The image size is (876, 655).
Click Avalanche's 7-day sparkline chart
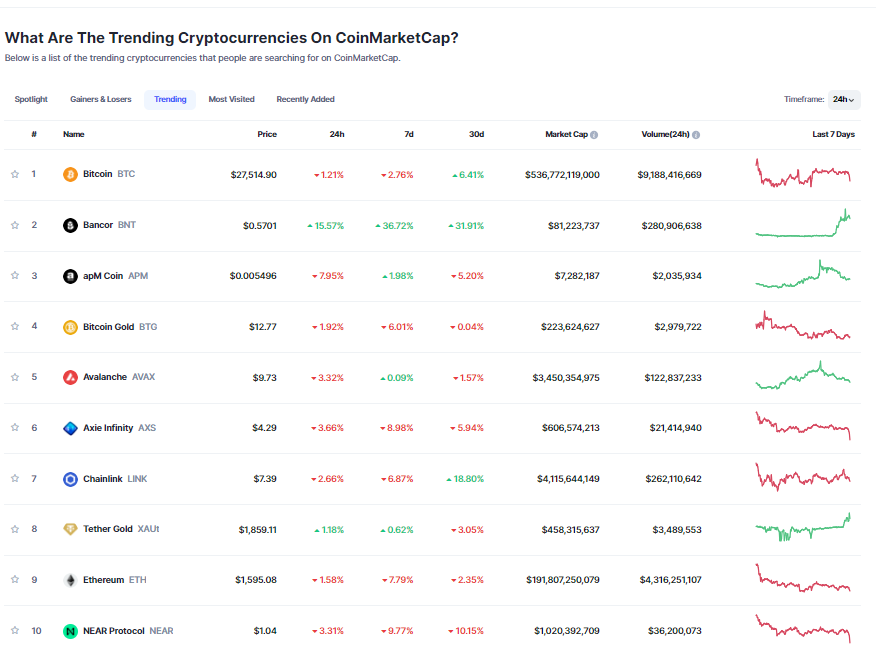pos(803,375)
